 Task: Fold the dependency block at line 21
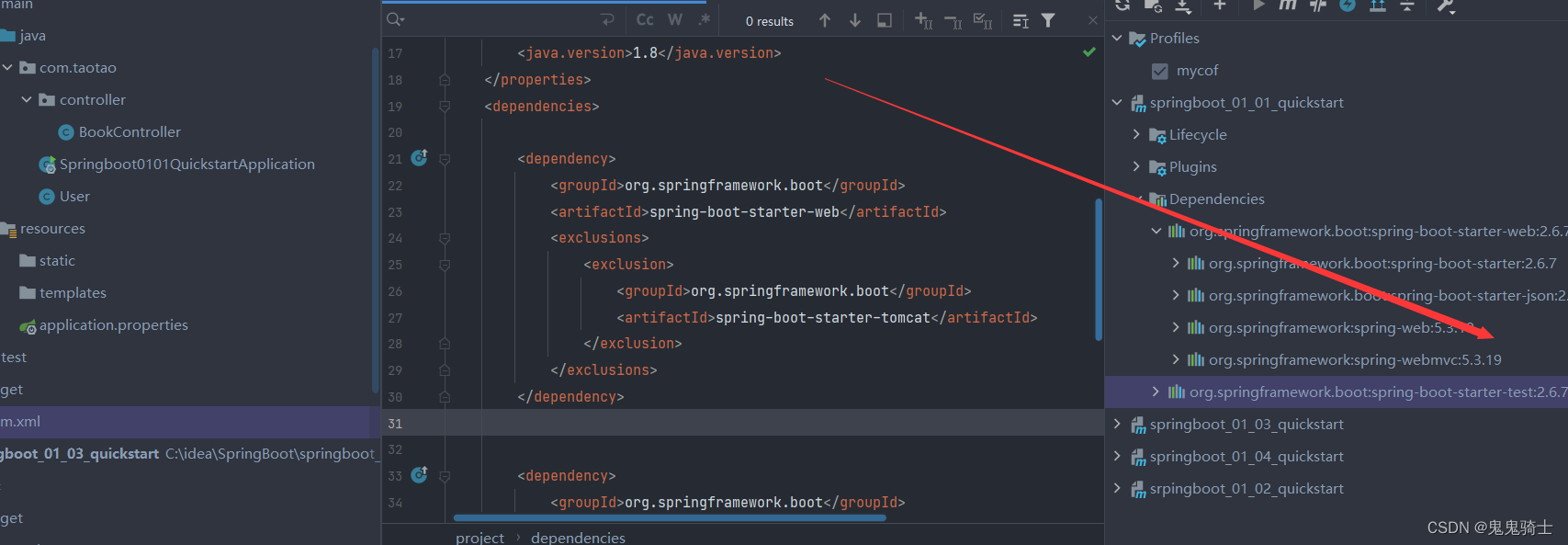pos(445,159)
